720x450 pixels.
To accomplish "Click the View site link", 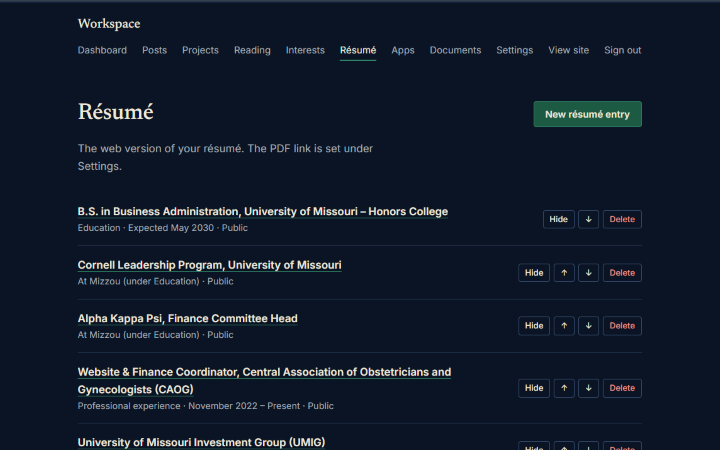I will click(568, 50).
